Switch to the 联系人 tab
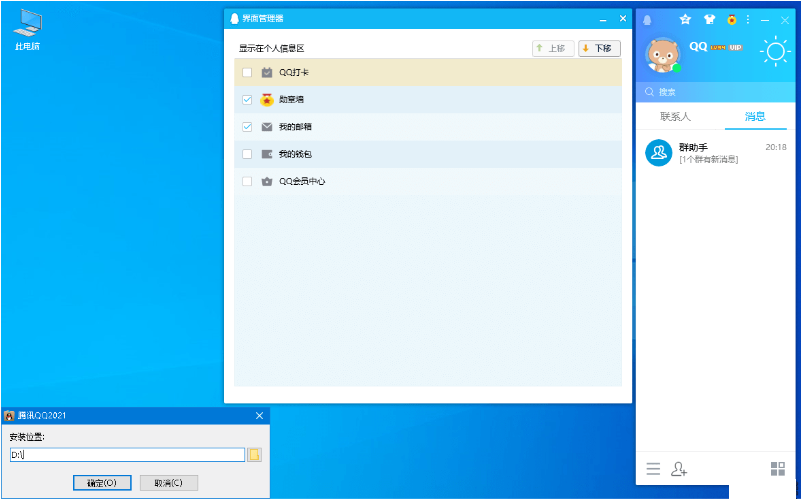801x499 pixels. pyautogui.click(x=675, y=116)
